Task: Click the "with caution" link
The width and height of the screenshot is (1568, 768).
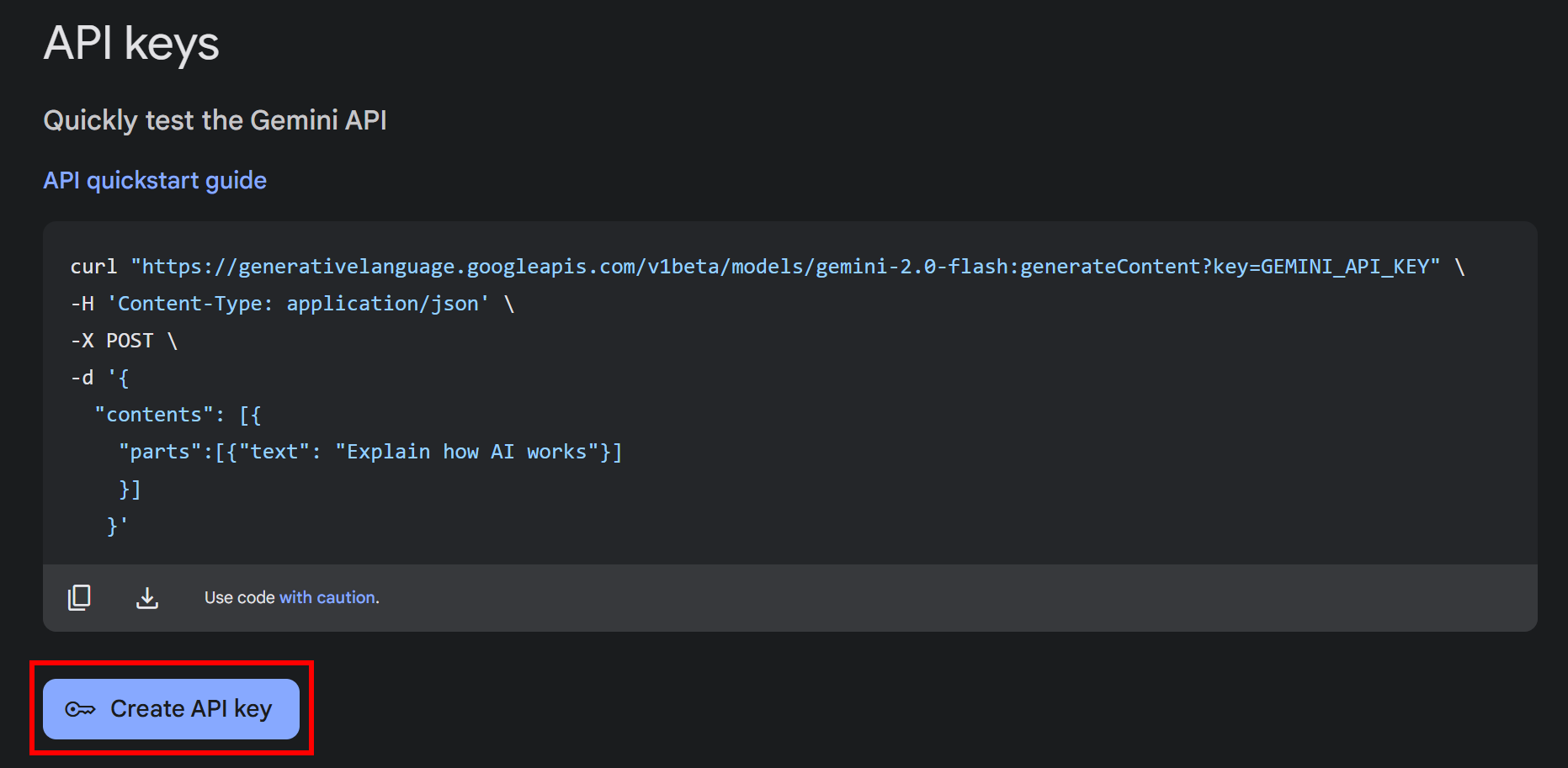Action: pyautogui.click(x=327, y=597)
